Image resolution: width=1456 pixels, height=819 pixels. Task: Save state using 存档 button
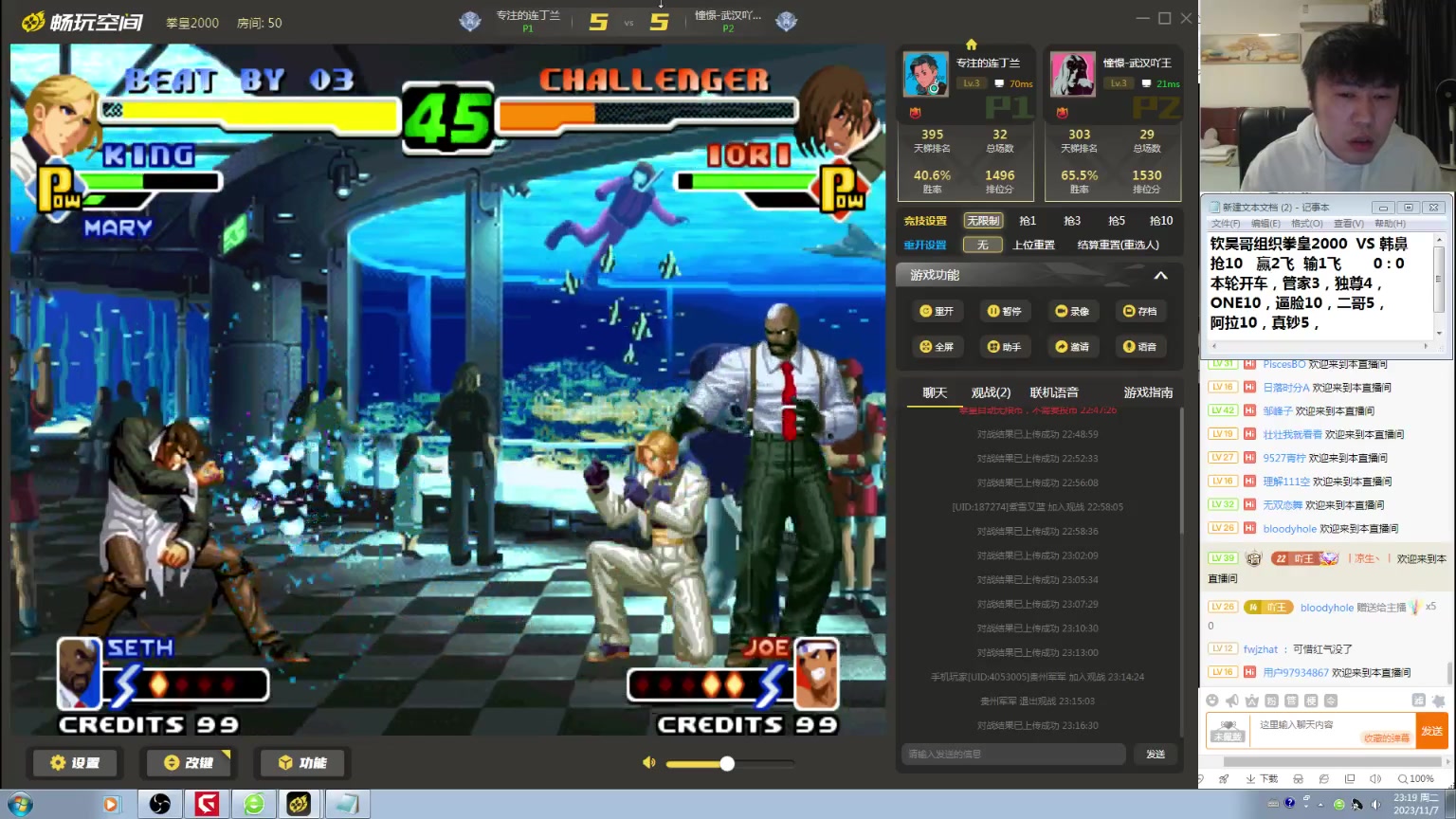point(1139,311)
